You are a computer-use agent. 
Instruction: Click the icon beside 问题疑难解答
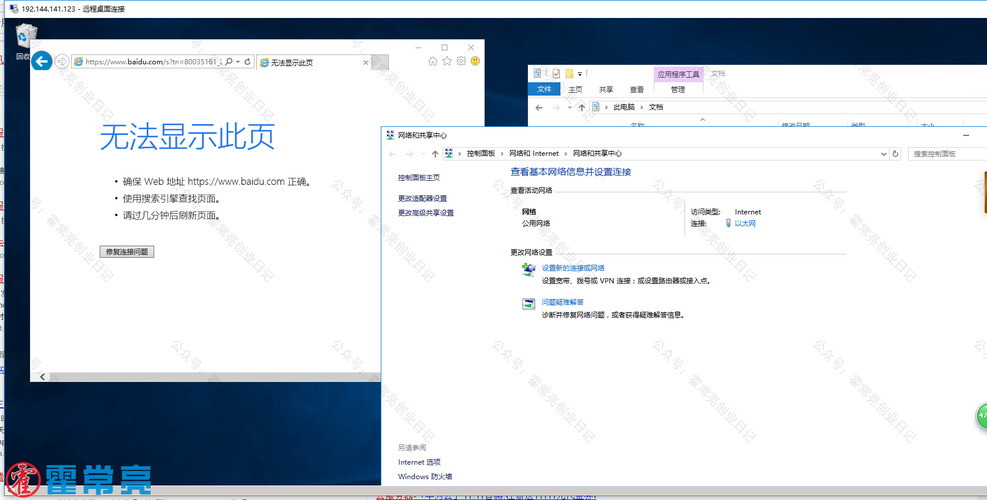pyautogui.click(x=529, y=304)
